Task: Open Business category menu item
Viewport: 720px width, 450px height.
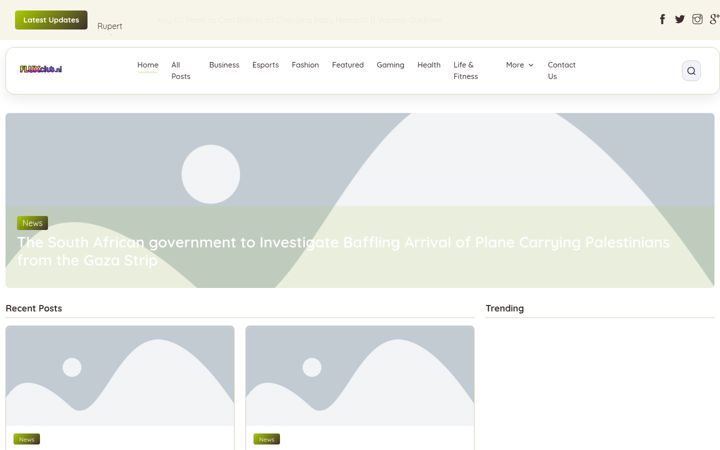Action: [x=224, y=65]
